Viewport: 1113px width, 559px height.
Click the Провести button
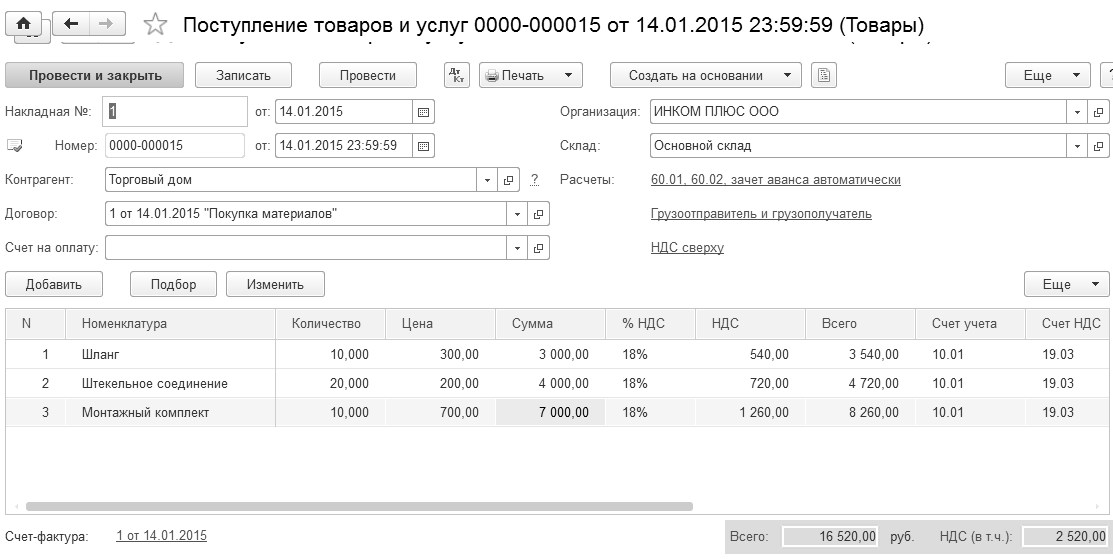pyautogui.click(x=368, y=75)
